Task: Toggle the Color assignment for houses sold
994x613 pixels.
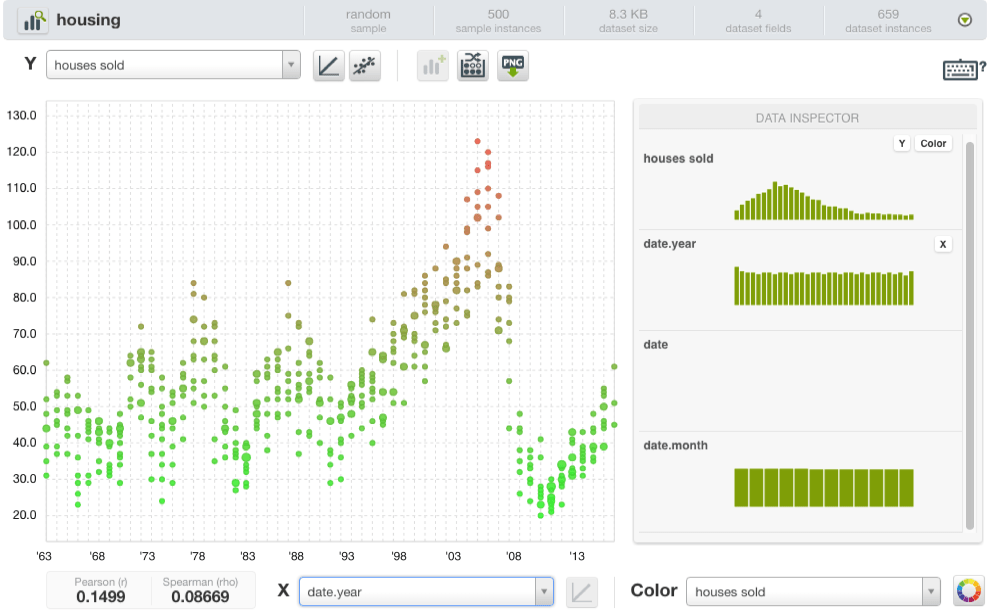Action: pyautogui.click(x=932, y=143)
